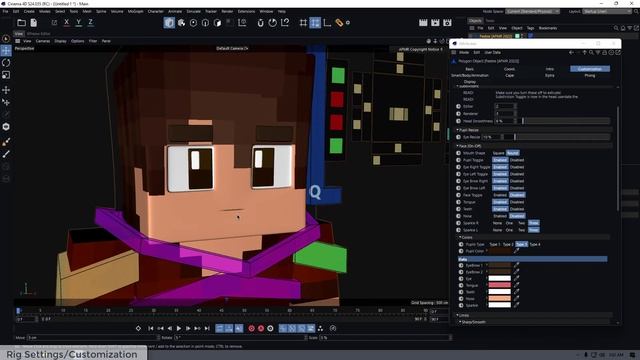The image size is (640, 360).
Task: Switch to the Basic tab in Attributes
Action: coord(469,69)
